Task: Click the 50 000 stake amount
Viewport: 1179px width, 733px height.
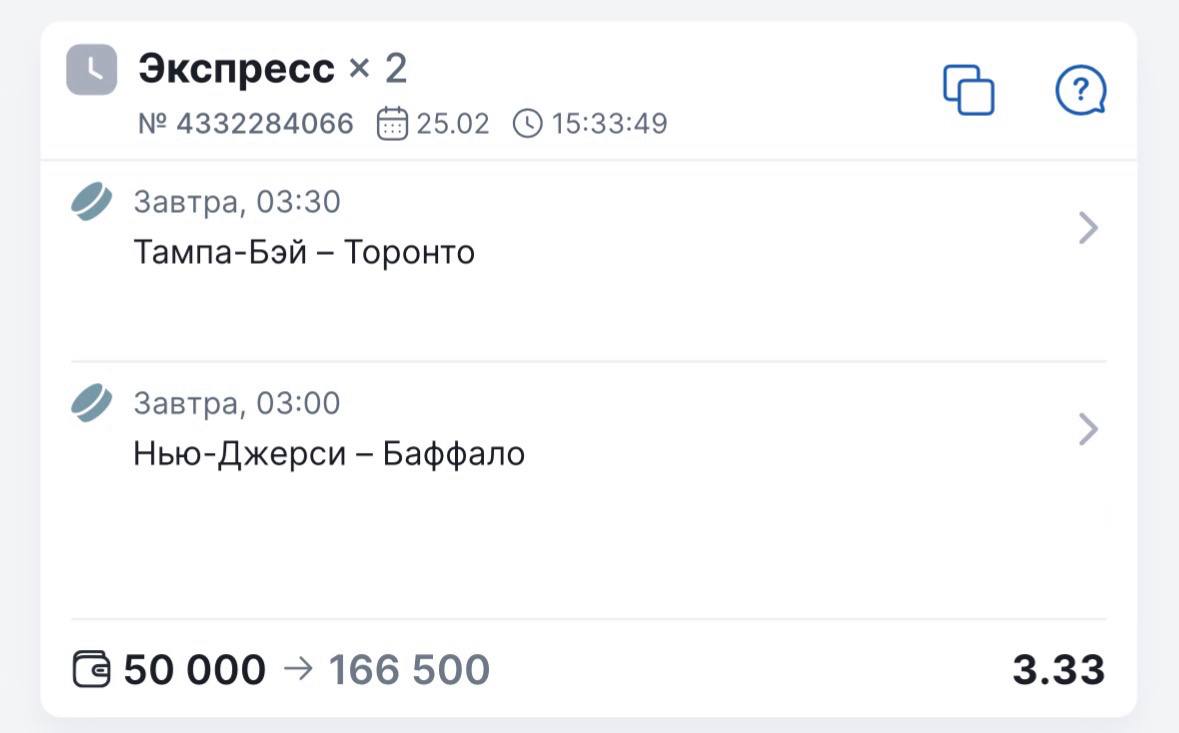Action: pyautogui.click(x=195, y=670)
